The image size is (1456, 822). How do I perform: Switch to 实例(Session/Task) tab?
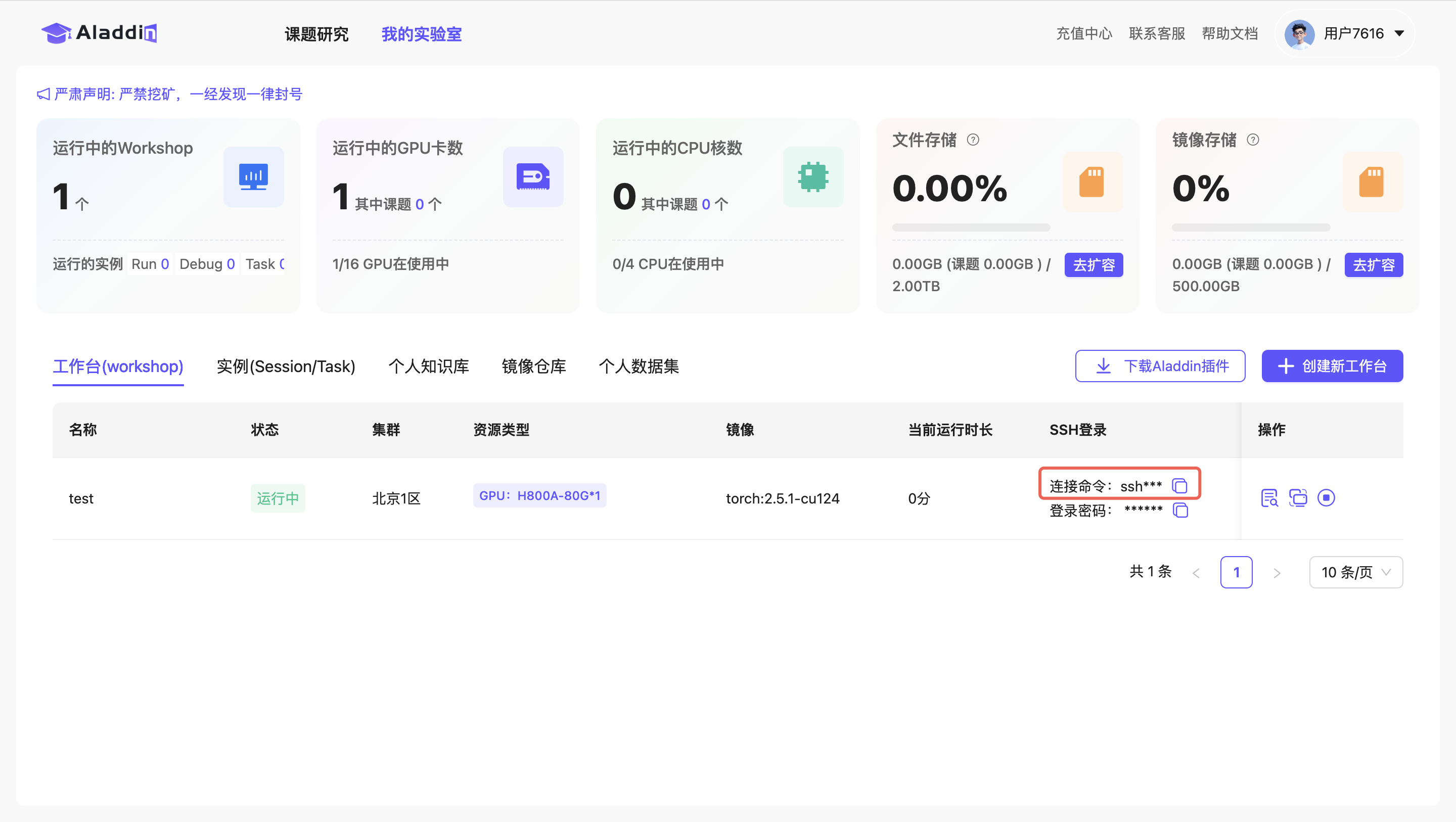286,367
